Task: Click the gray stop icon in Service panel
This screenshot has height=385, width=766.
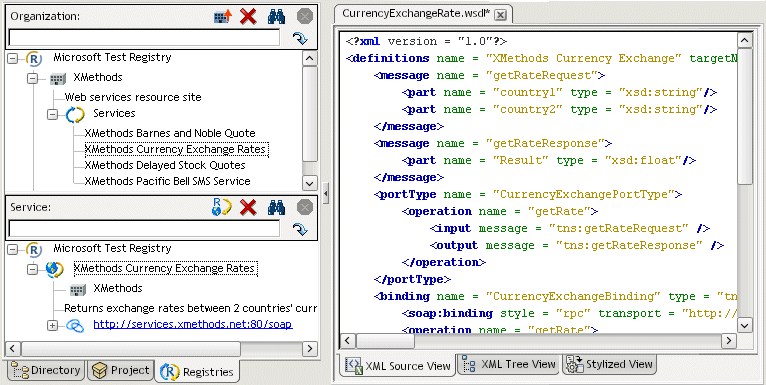Action: [x=304, y=208]
